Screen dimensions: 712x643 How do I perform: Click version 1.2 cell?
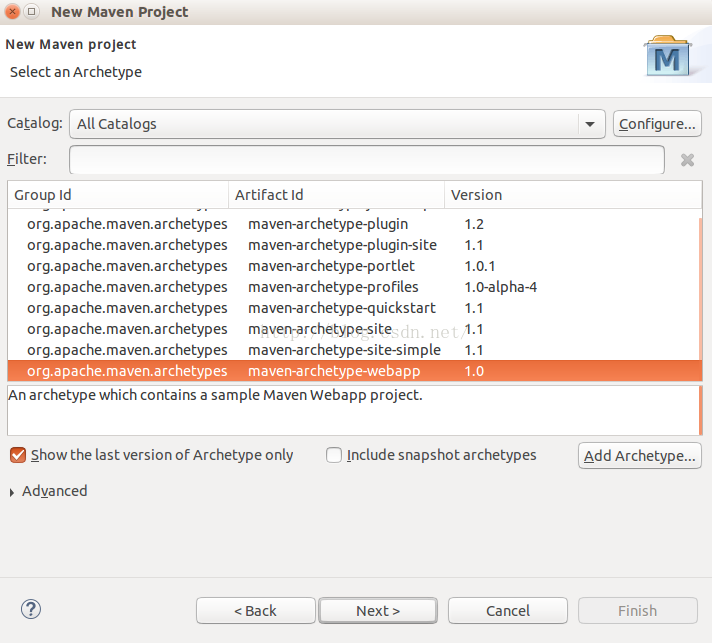tap(474, 224)
